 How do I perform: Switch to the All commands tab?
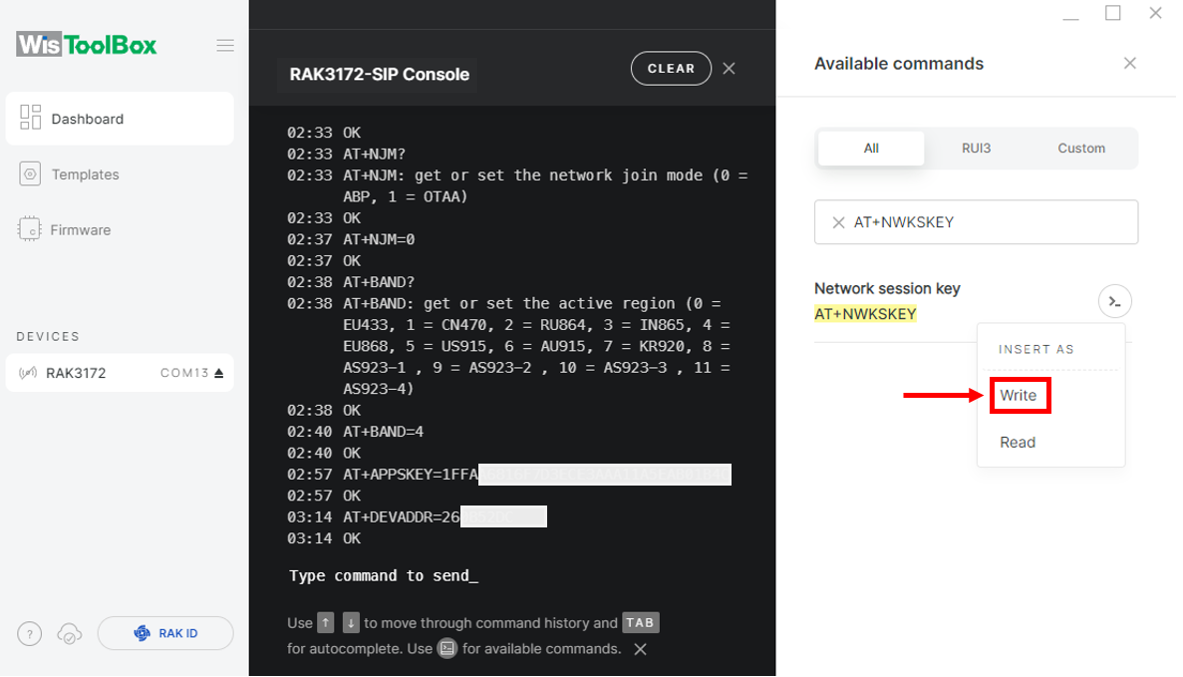coord(871,148)
